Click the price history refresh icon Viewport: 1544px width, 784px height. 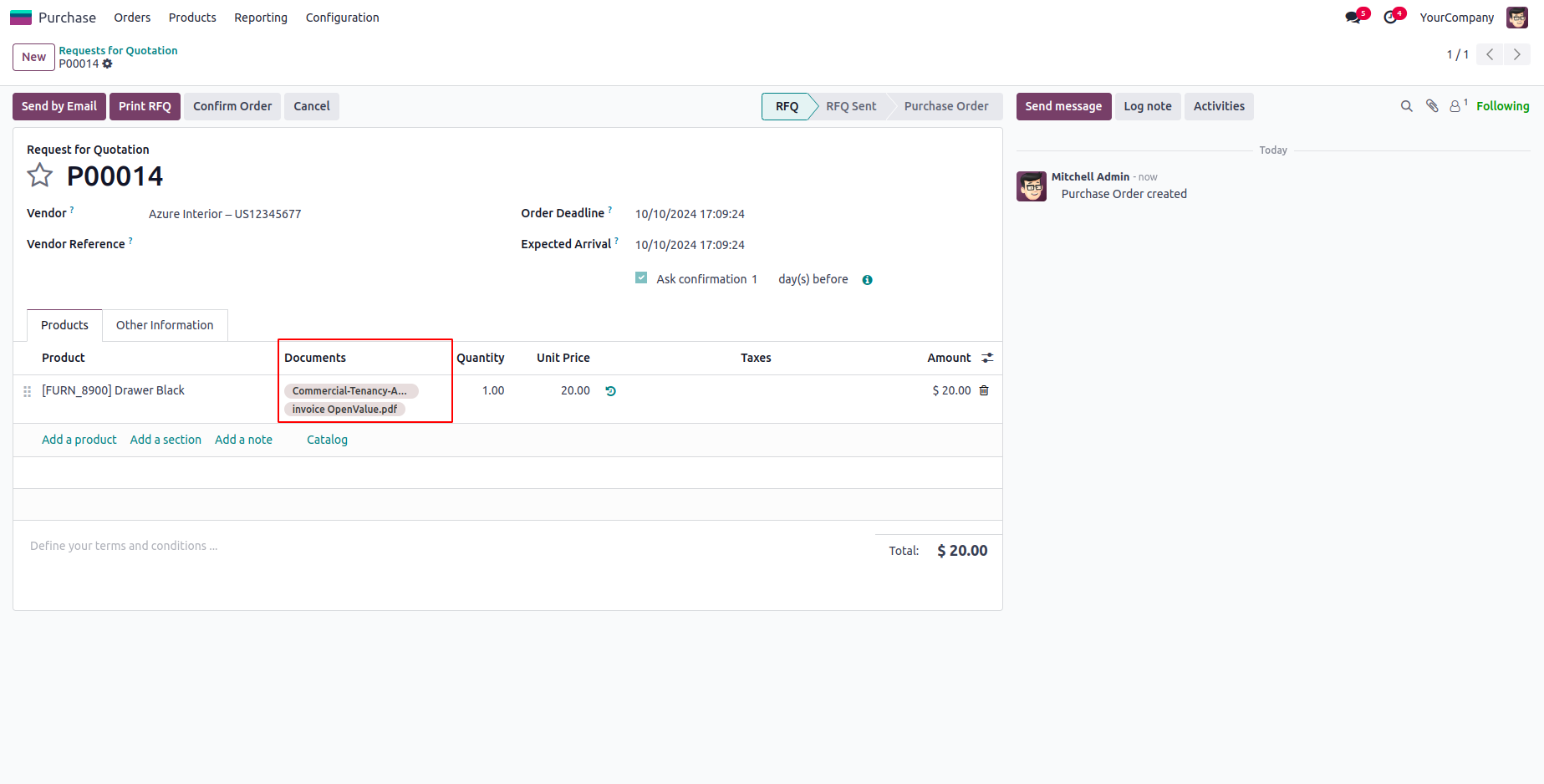(x=611, y=391)
